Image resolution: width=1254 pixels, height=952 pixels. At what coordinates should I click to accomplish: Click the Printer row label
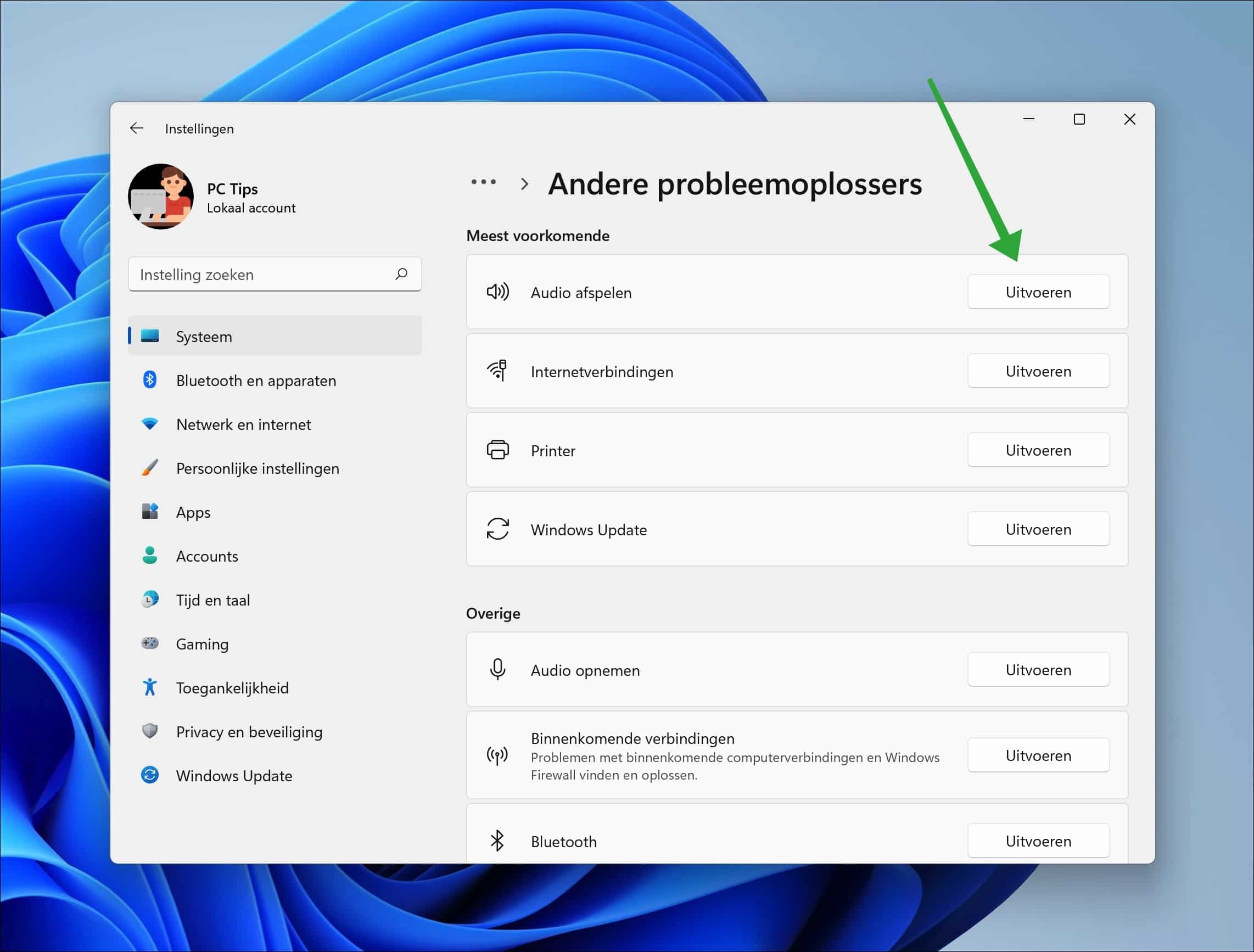(x=553, y=451)
